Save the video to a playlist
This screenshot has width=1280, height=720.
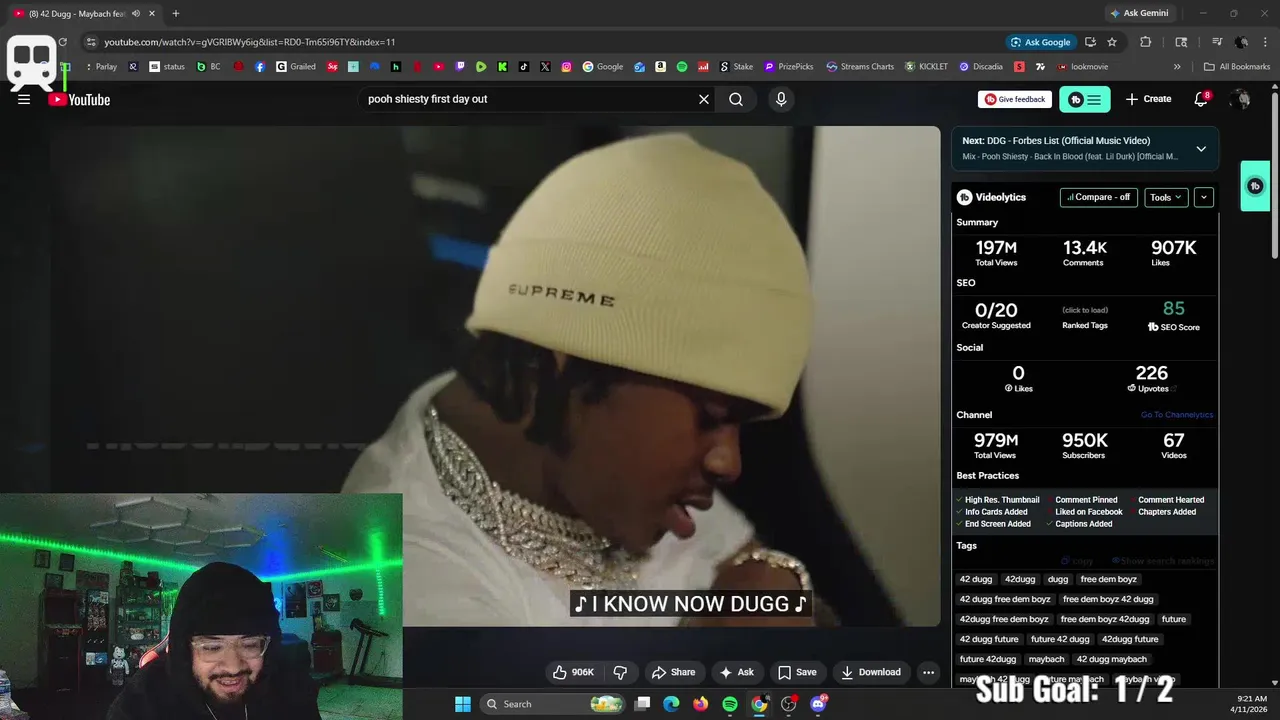(x=797, y=672)
